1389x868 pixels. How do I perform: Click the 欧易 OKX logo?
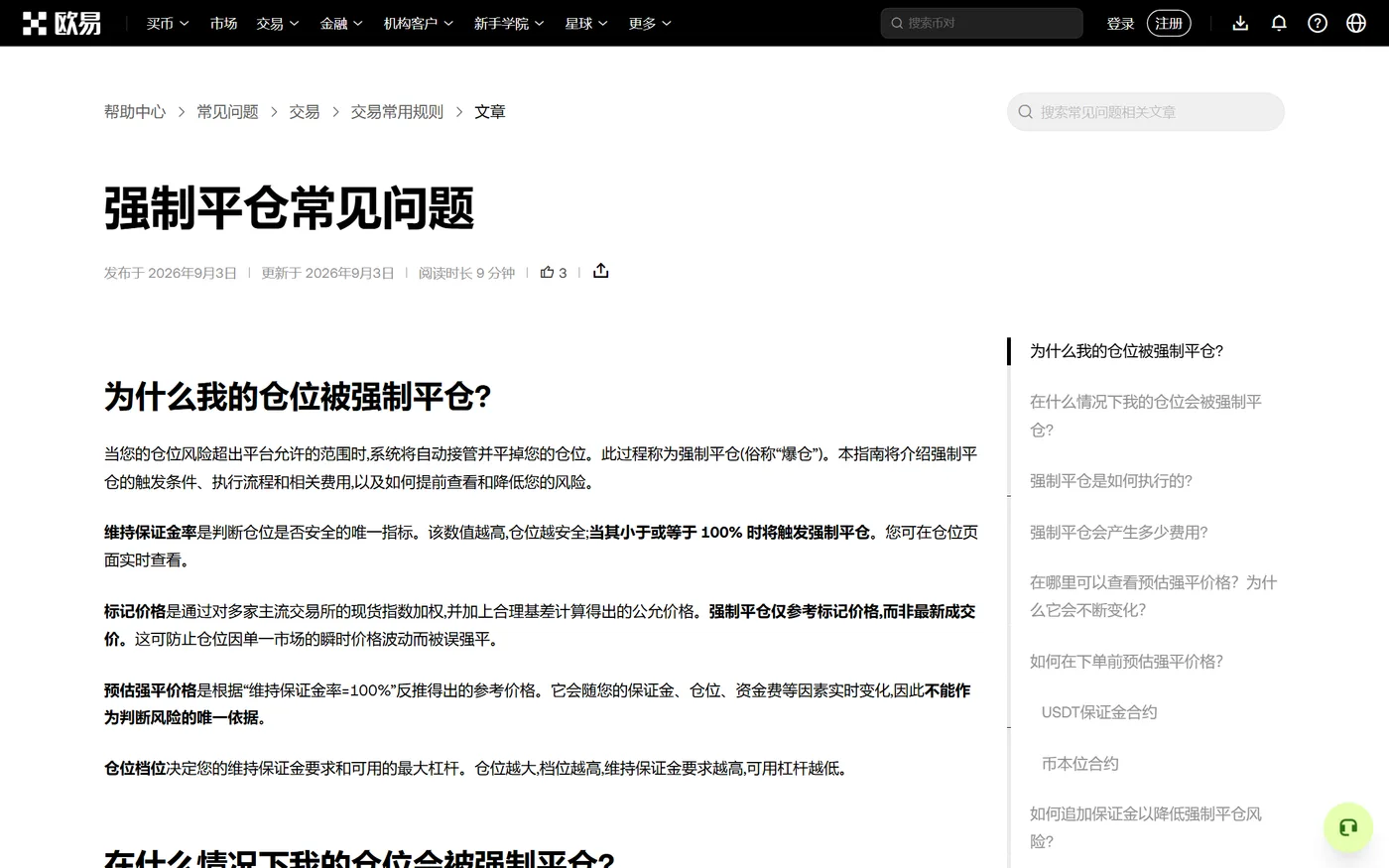[62, 23]
